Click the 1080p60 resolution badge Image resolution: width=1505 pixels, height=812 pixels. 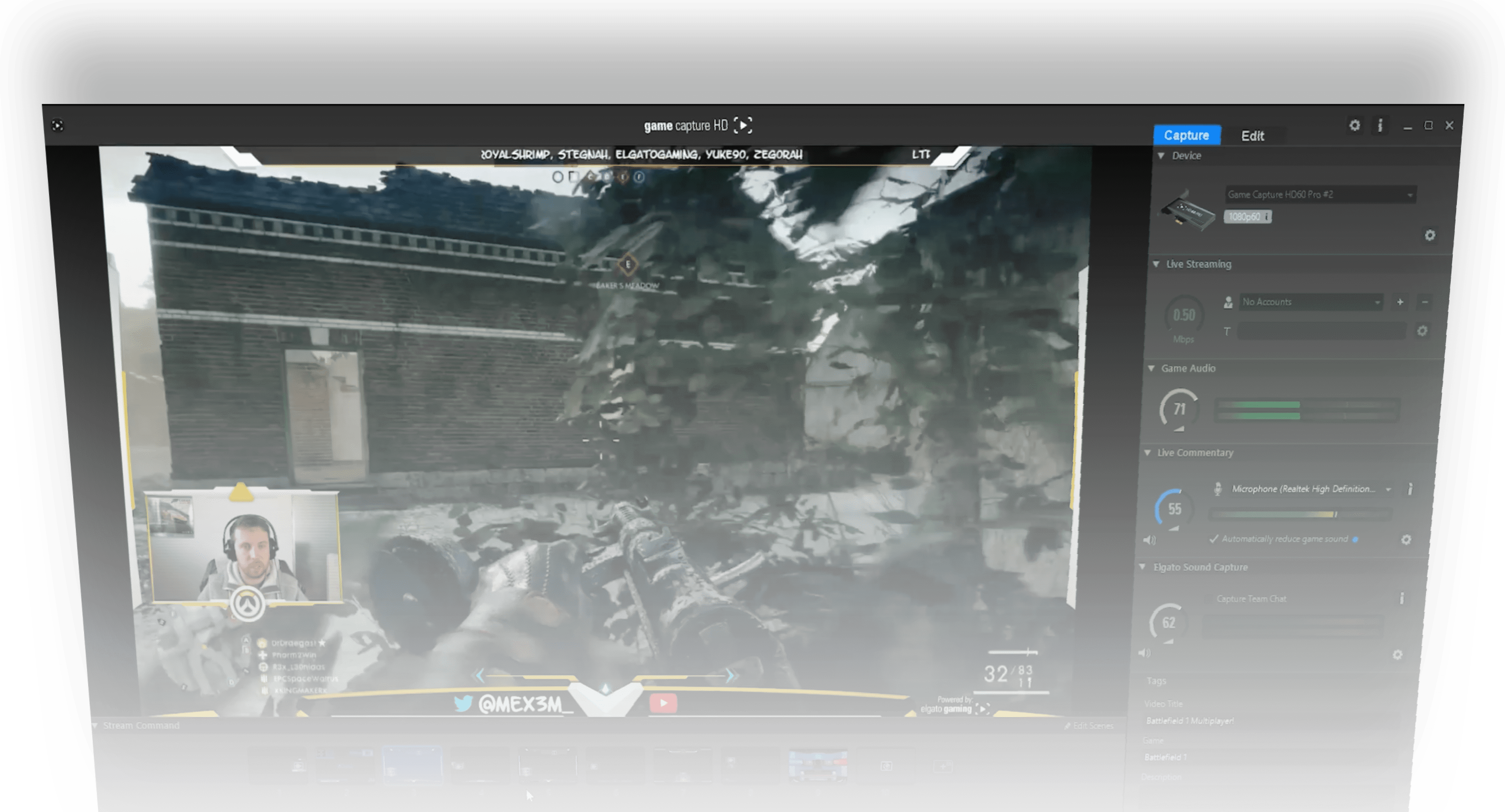(x=1247, y=217)
